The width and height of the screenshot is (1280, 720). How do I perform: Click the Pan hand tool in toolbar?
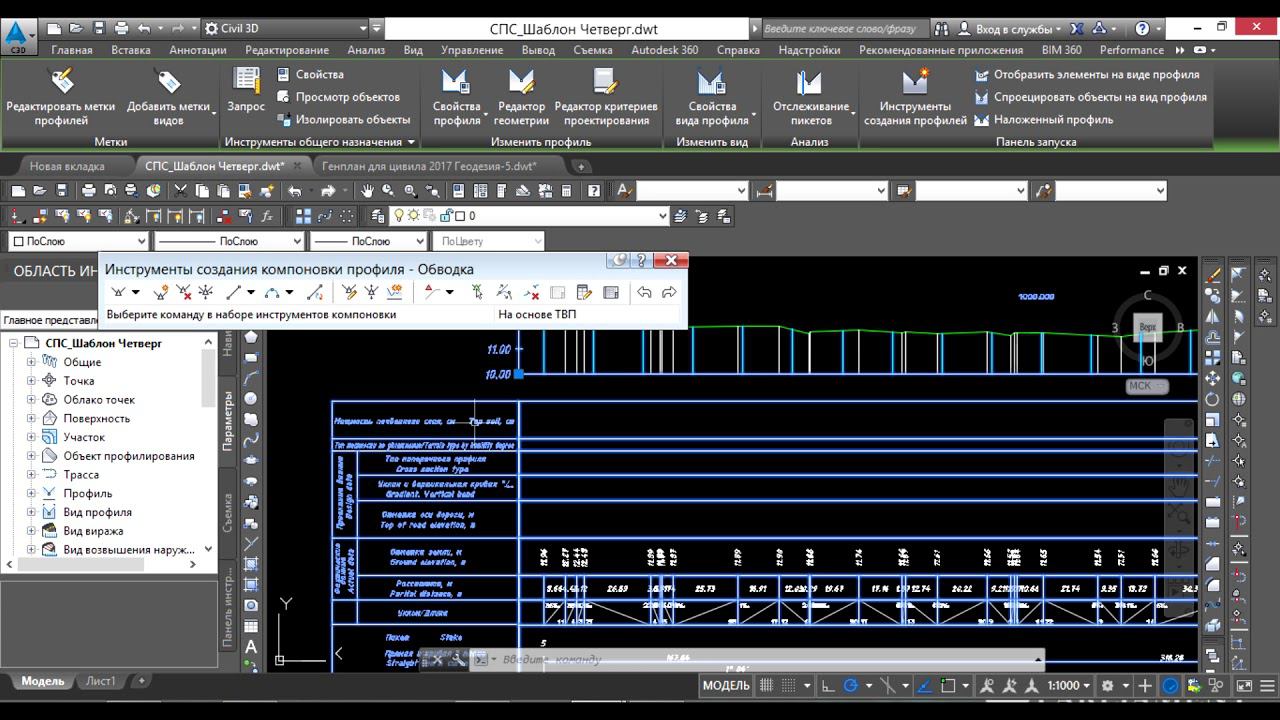coord(367,191)
